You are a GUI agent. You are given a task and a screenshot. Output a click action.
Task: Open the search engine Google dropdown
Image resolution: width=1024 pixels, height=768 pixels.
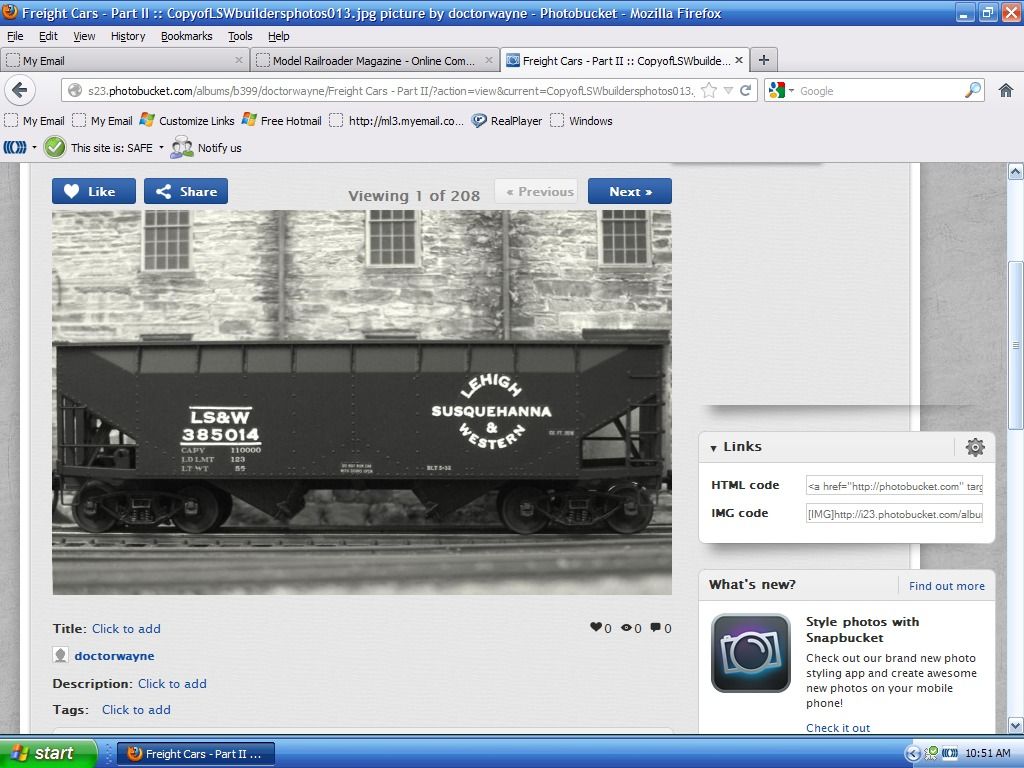(781, 91)
